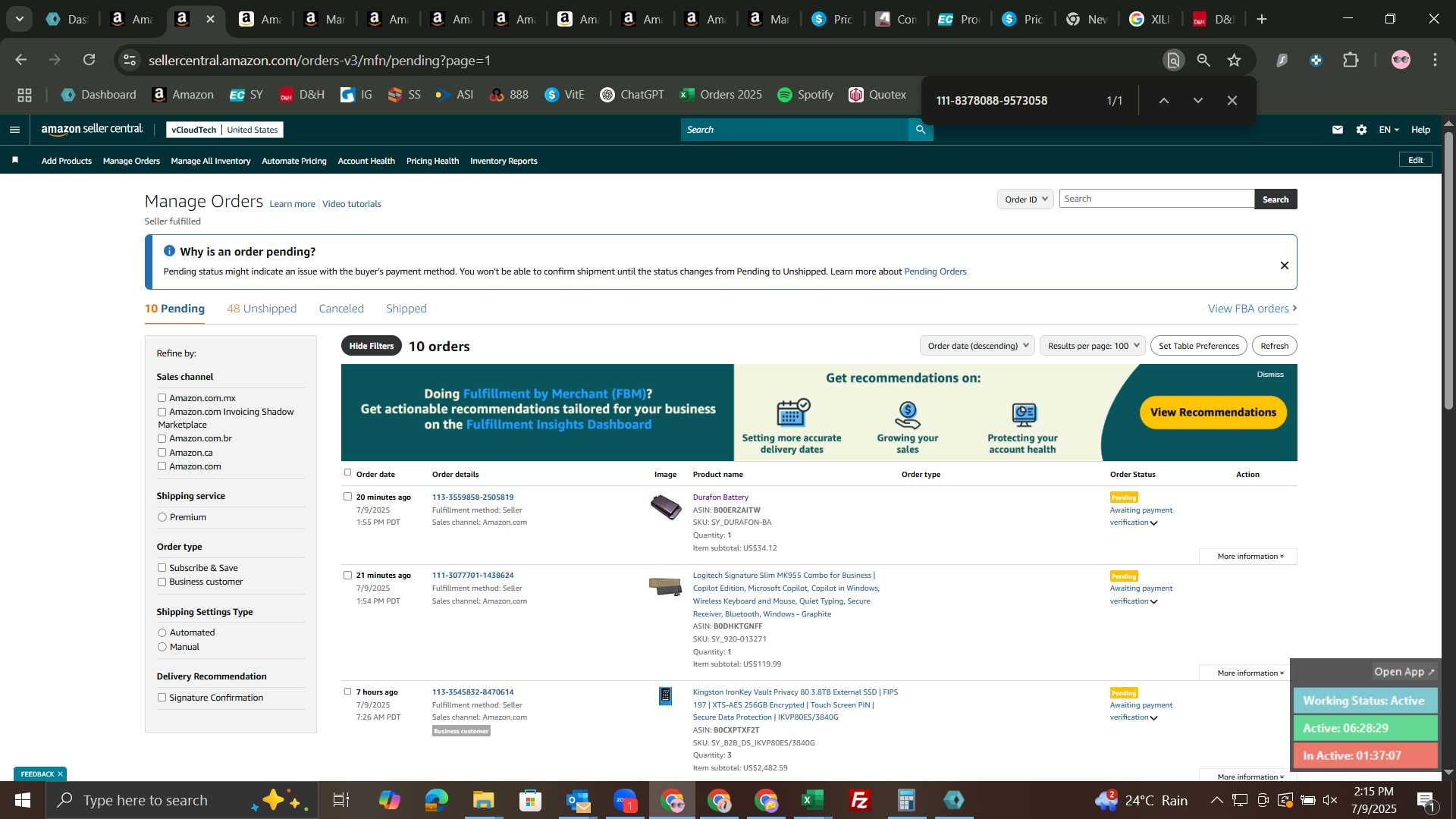Open the Seller Central settings gear

click(1362, 130)
